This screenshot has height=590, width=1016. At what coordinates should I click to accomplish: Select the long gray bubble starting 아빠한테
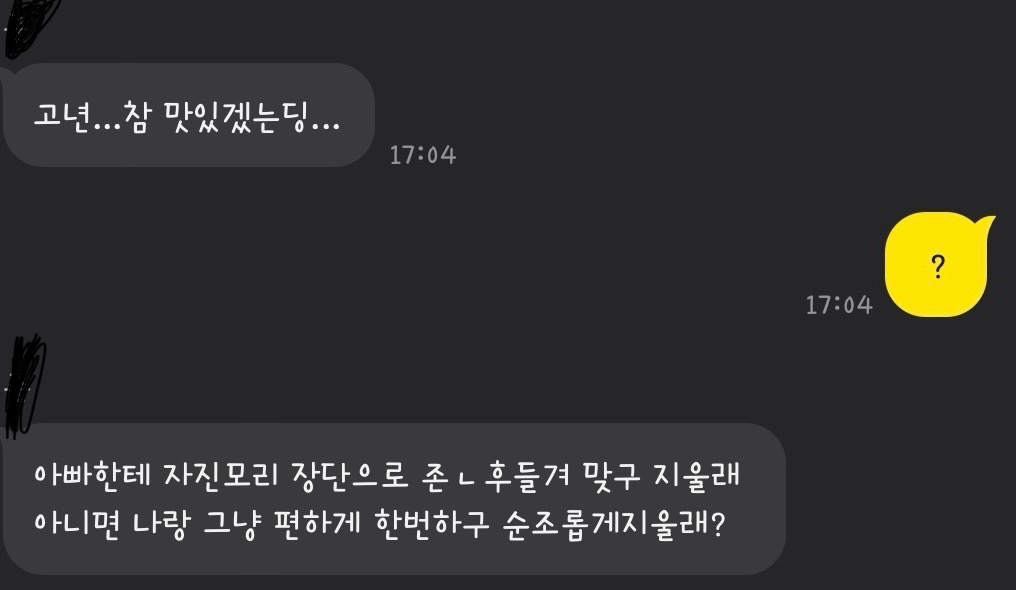(x=395, y=499)
